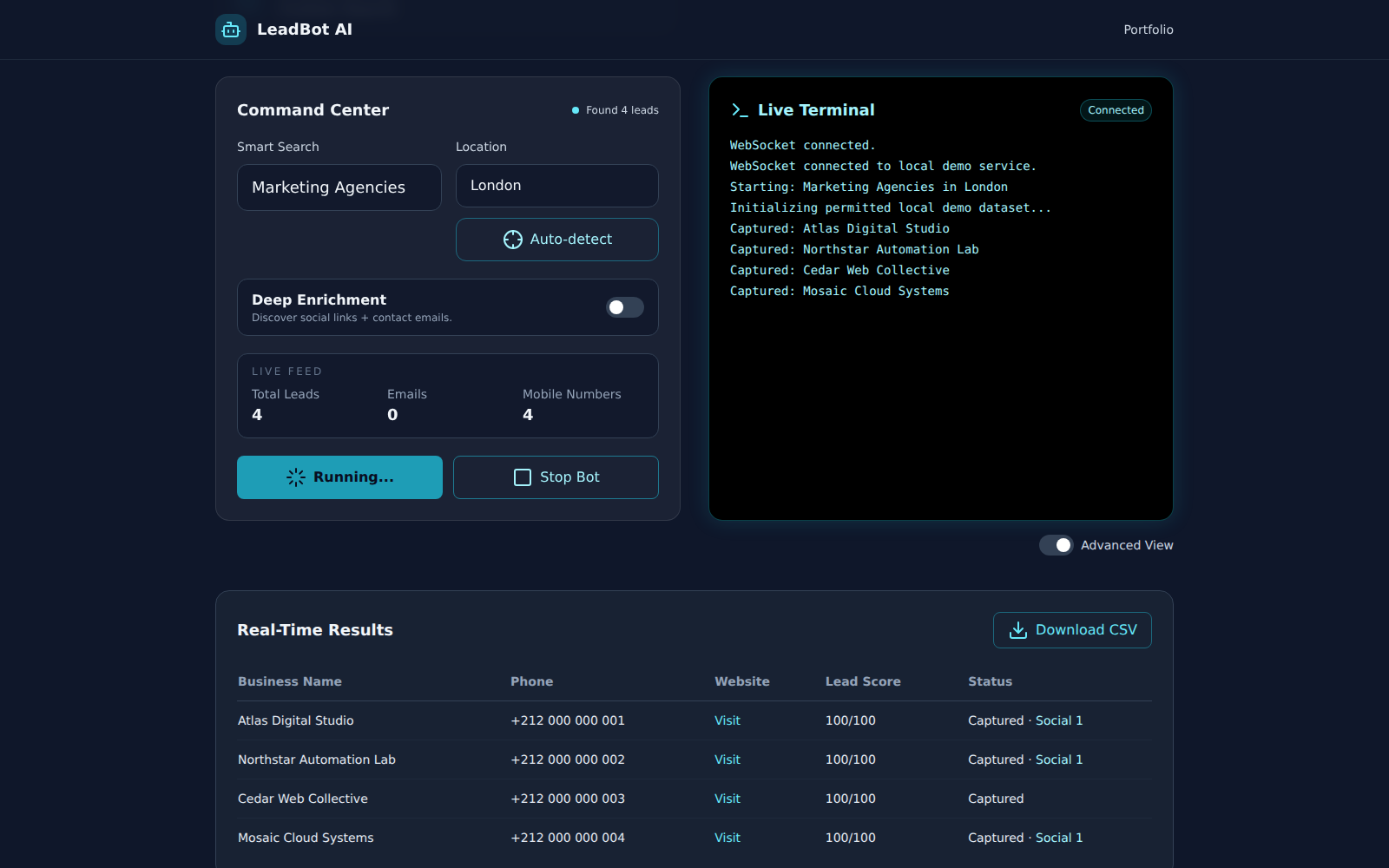Click phone number +212 000 000 004
This screenshot has height=868, width=1389.
coord(568,838)
